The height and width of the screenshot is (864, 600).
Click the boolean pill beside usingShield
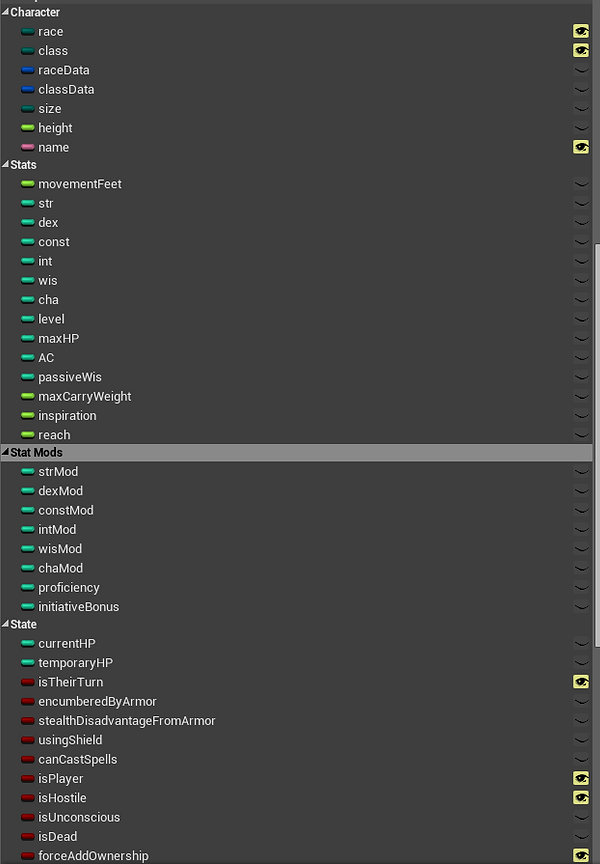click(28, 740)
